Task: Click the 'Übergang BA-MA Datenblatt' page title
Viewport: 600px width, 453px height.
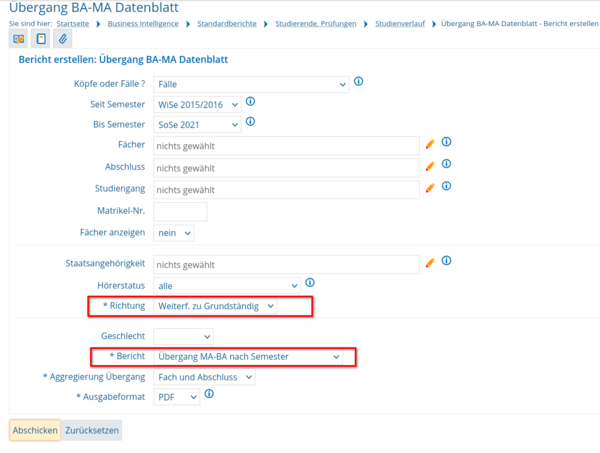Action: (x=94, y=7)
